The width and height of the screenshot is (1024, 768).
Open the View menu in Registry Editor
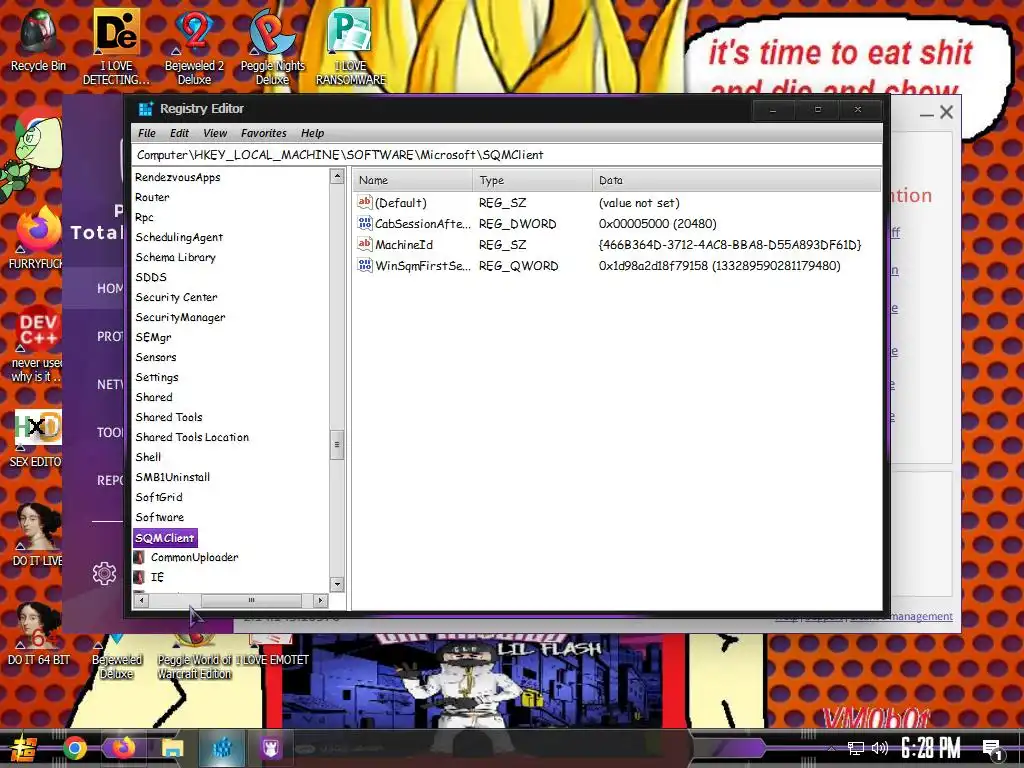point(215,133)
